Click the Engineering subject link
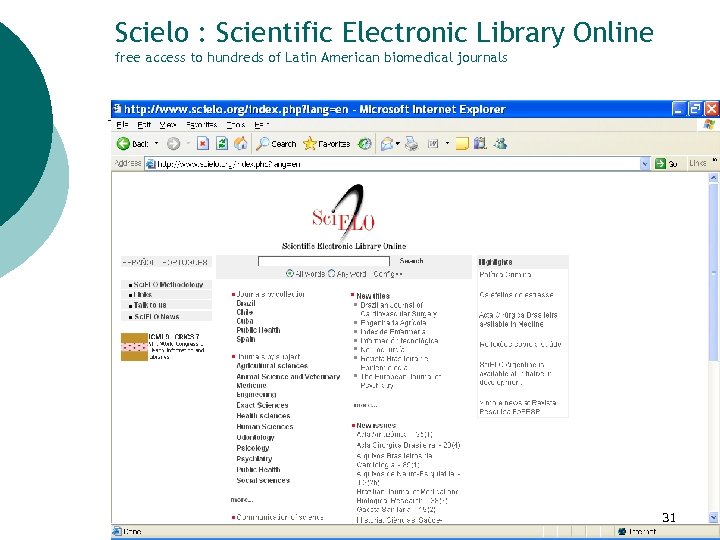Viewport: 720px width, 540px height. click(256, 394)
